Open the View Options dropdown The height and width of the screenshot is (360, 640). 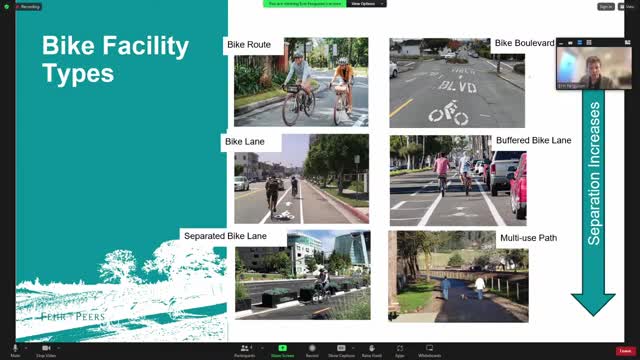(366, 4)
